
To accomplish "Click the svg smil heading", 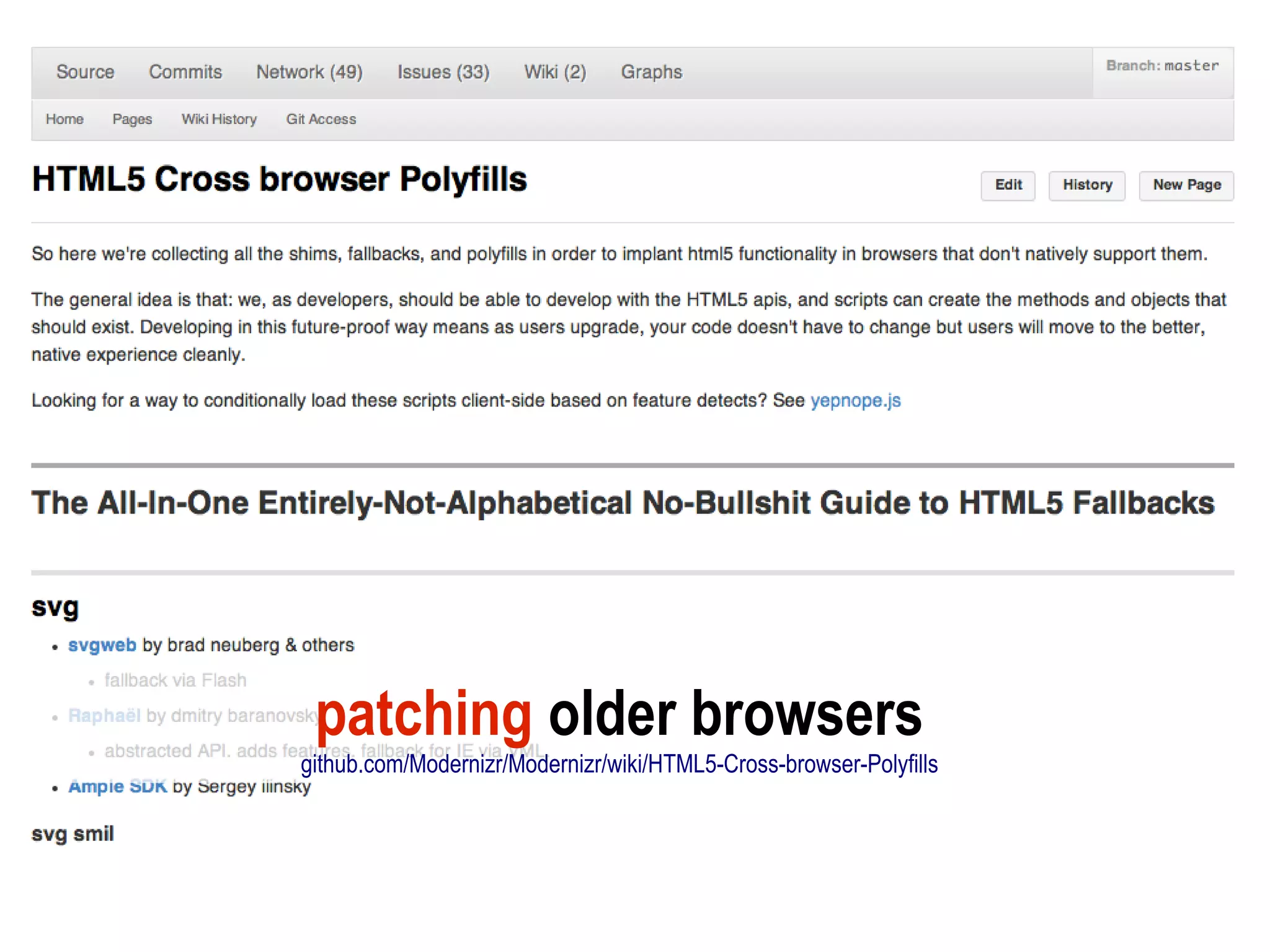I will pyautogui.click(x=73, y=834).
